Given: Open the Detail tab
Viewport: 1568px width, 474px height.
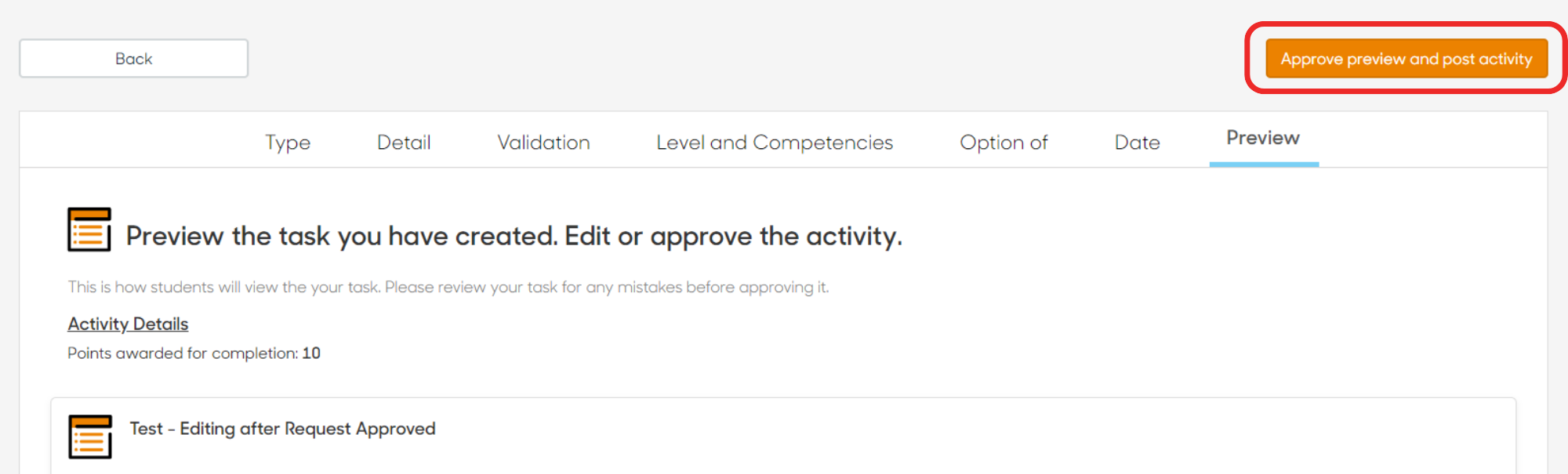Looking at the screenshot, I should (x=404, y=143).
